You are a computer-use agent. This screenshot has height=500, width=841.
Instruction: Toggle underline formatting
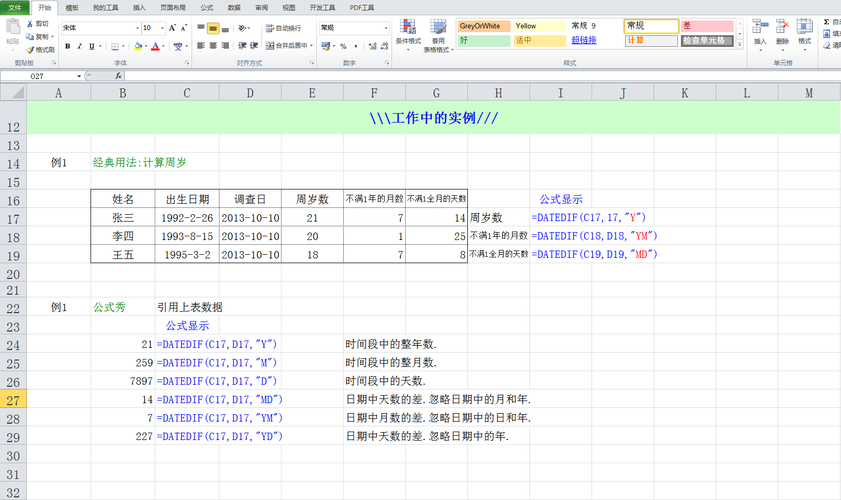(x=92, y=47)
